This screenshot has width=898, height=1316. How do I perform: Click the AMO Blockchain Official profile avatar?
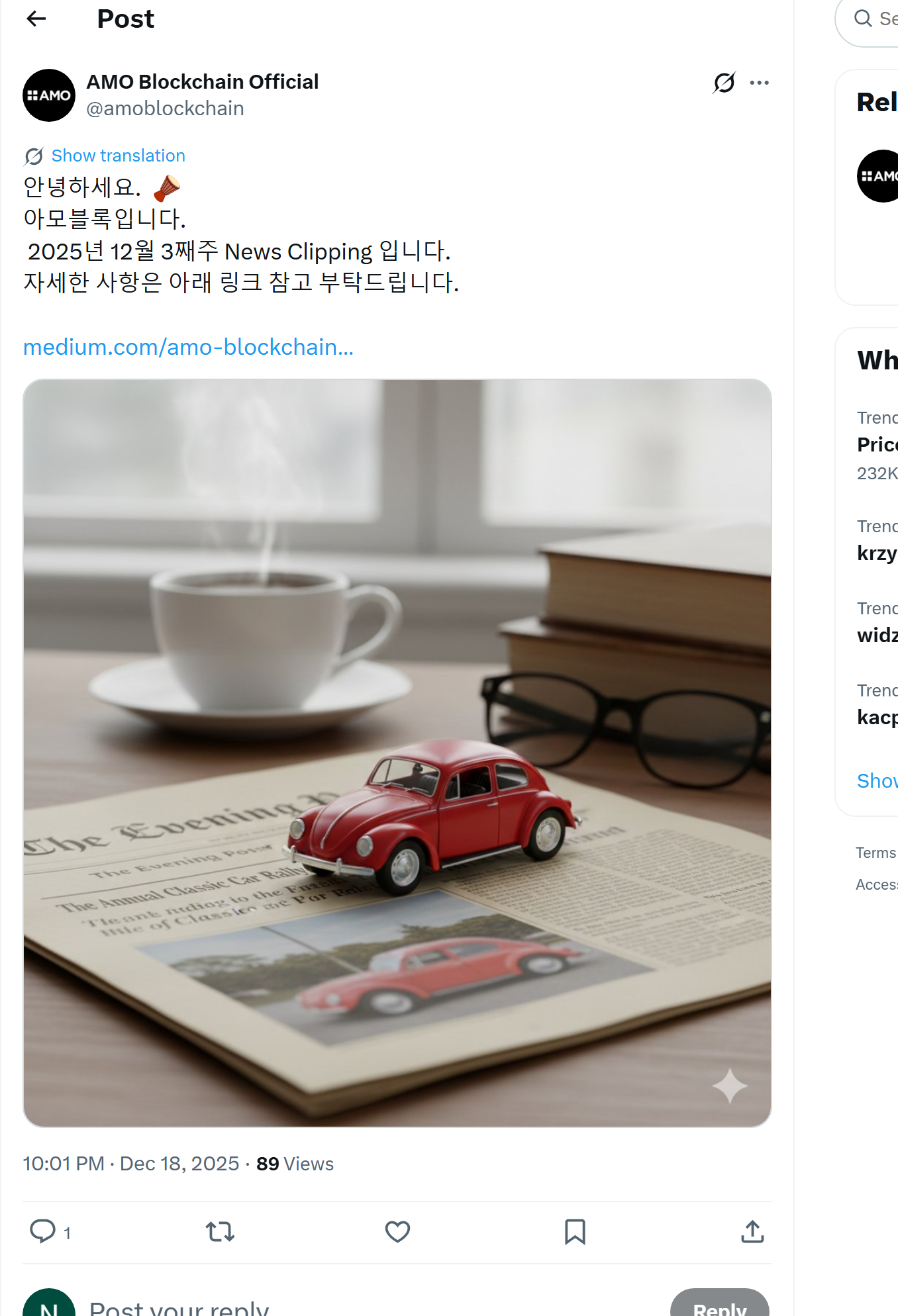49,95
